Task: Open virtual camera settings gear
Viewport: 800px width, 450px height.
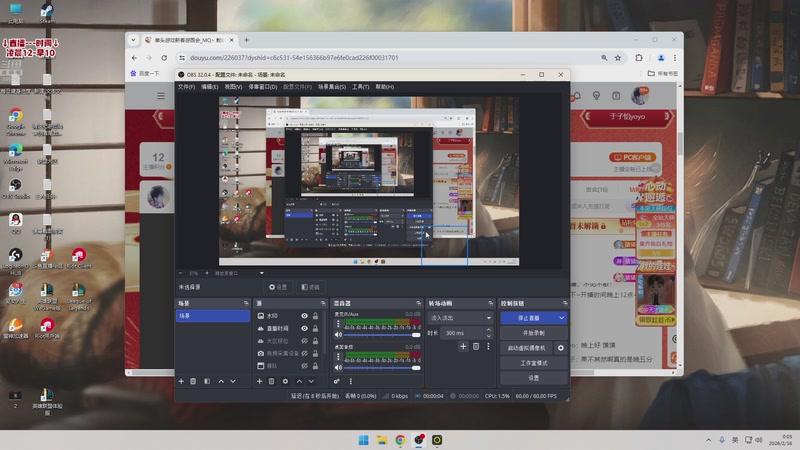Action: (x=561, y=348)
